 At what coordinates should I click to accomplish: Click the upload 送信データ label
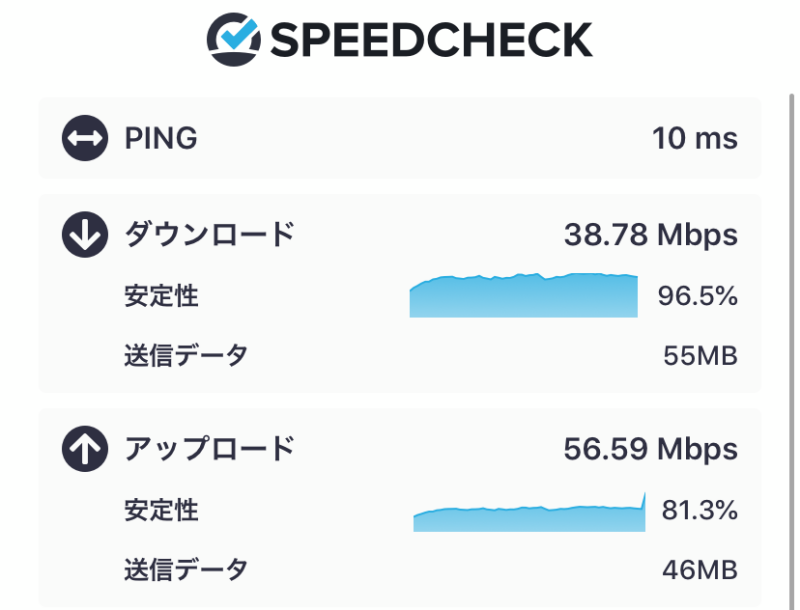click(x=185, y=570)
